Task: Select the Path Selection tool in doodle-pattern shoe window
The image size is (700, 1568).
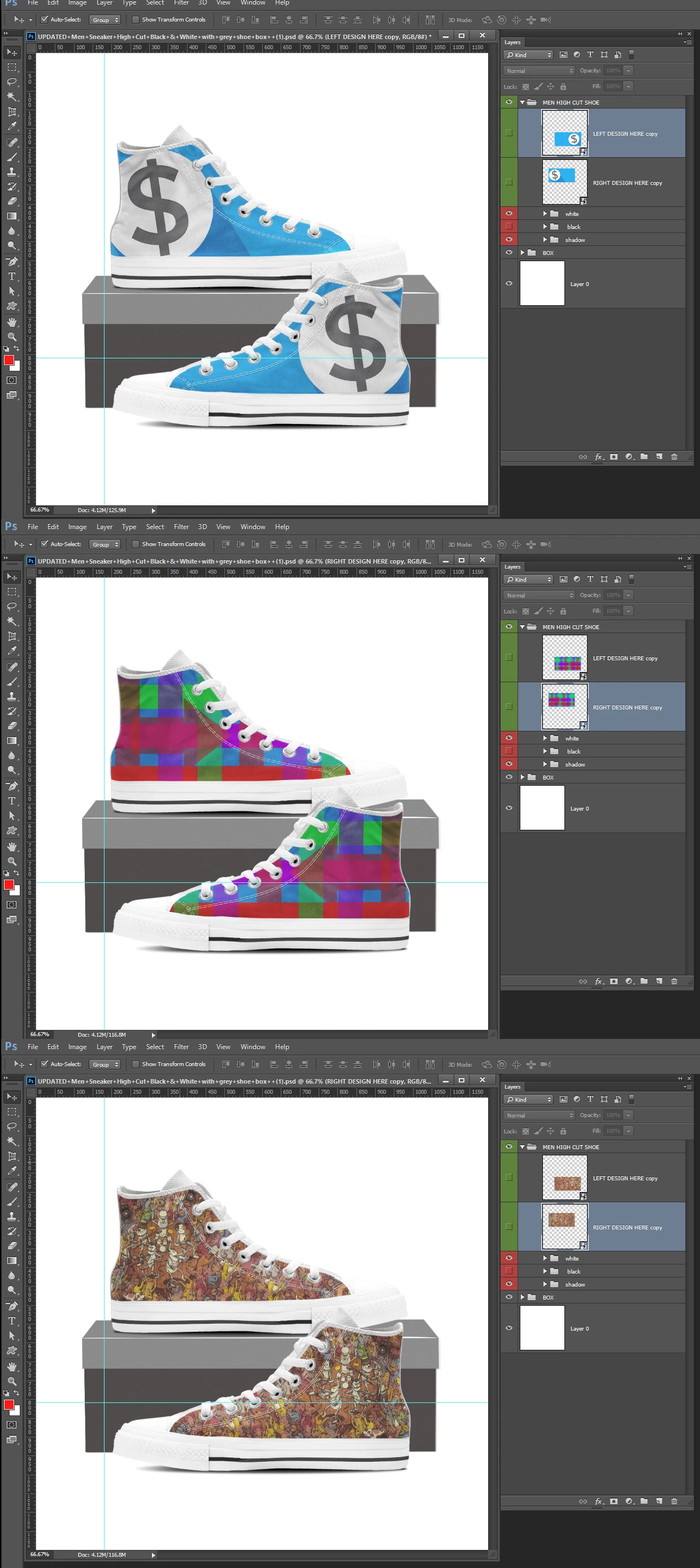Action: pyautogui.click(x=11, y=1336)
